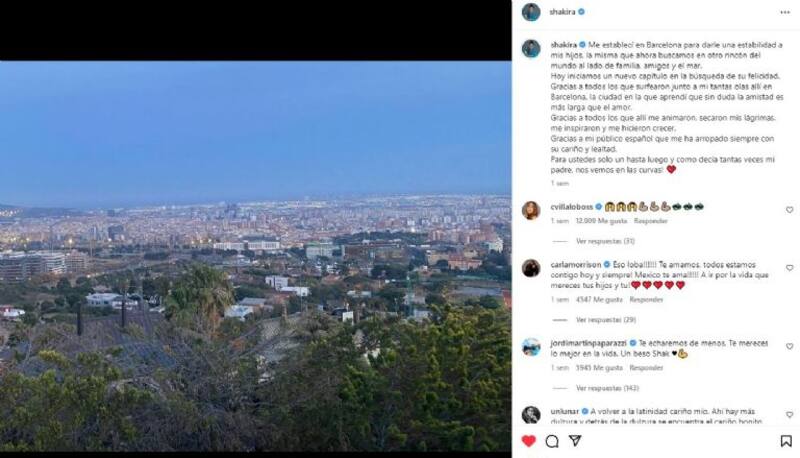This screenshot has width=800, height=458.
Task: Reply to the carlamorrison comment
Action: tap(646, 299)
